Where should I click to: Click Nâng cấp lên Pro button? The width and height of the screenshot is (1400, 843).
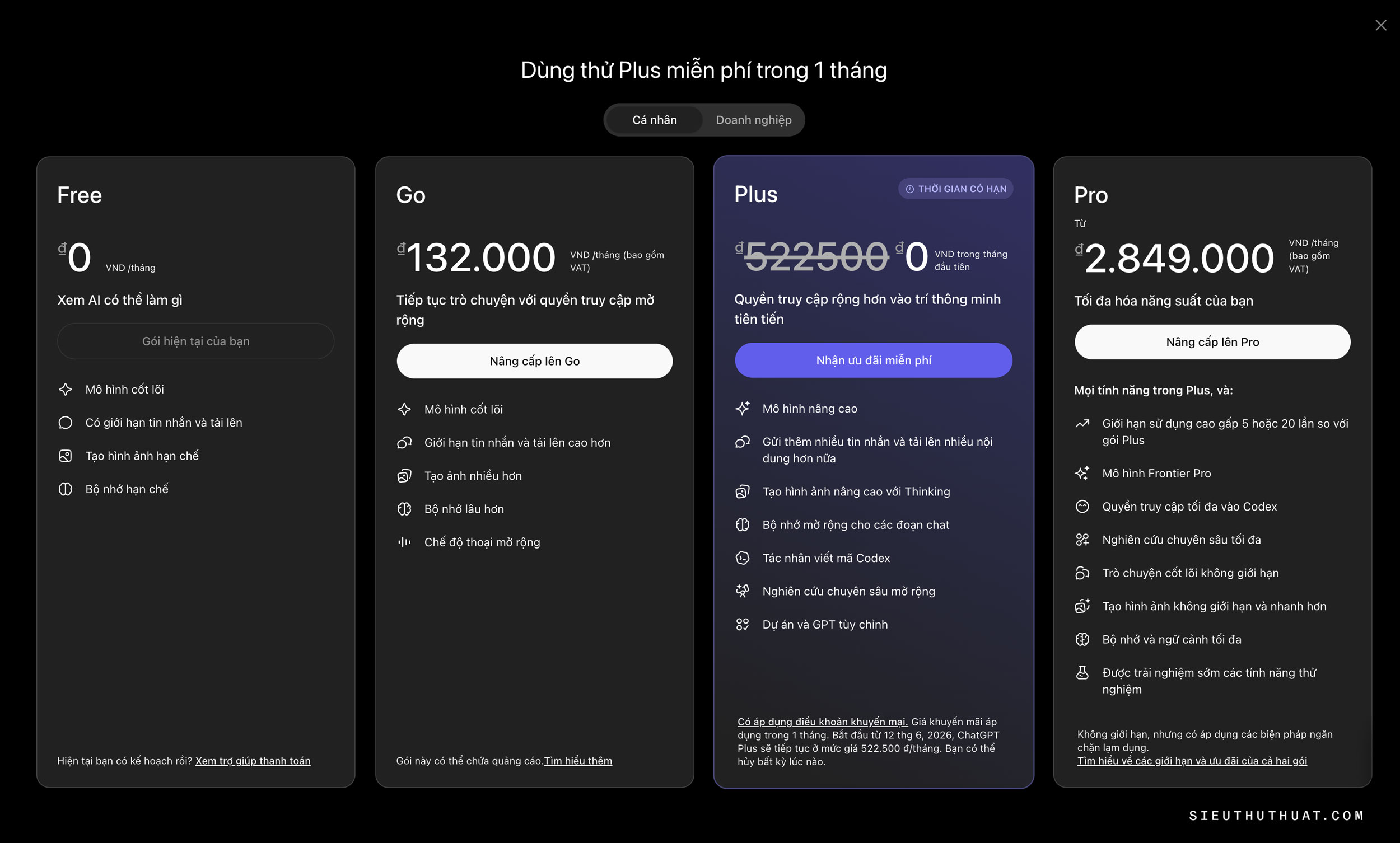(x=1212, y=341)
